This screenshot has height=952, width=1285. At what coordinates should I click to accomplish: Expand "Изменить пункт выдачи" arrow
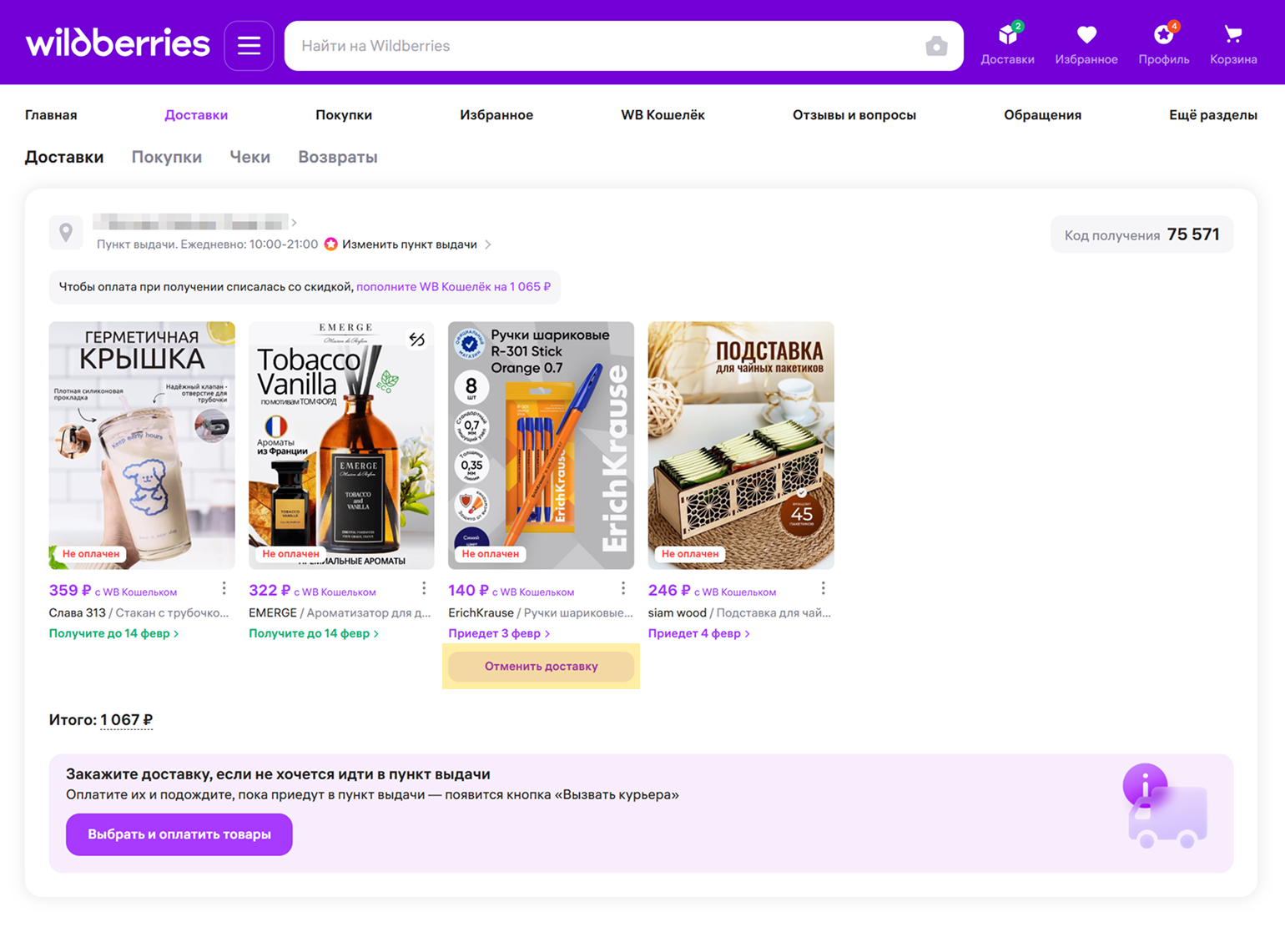[x=488, y=244]
